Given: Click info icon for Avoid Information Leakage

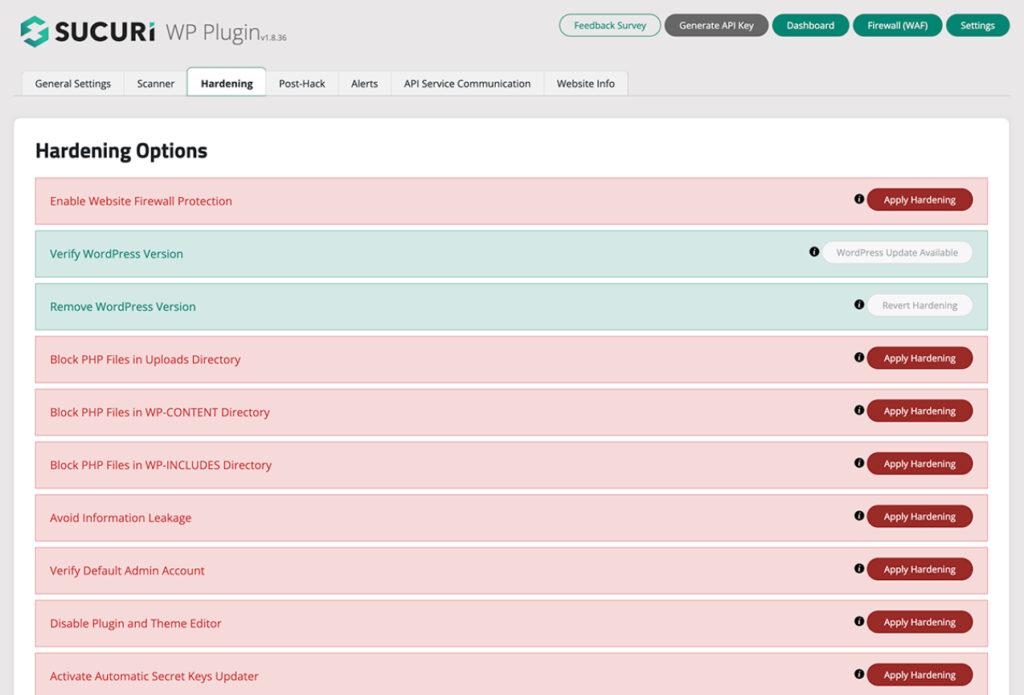Looking at the screenshot, I should pos(859,516).
